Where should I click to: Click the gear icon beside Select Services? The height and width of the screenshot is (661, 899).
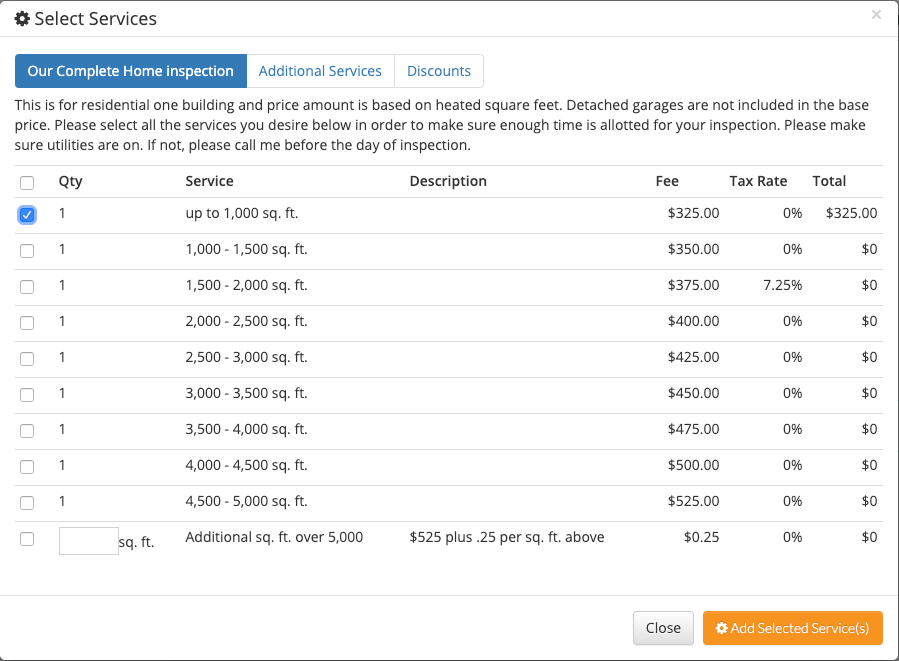click(22, 19)
